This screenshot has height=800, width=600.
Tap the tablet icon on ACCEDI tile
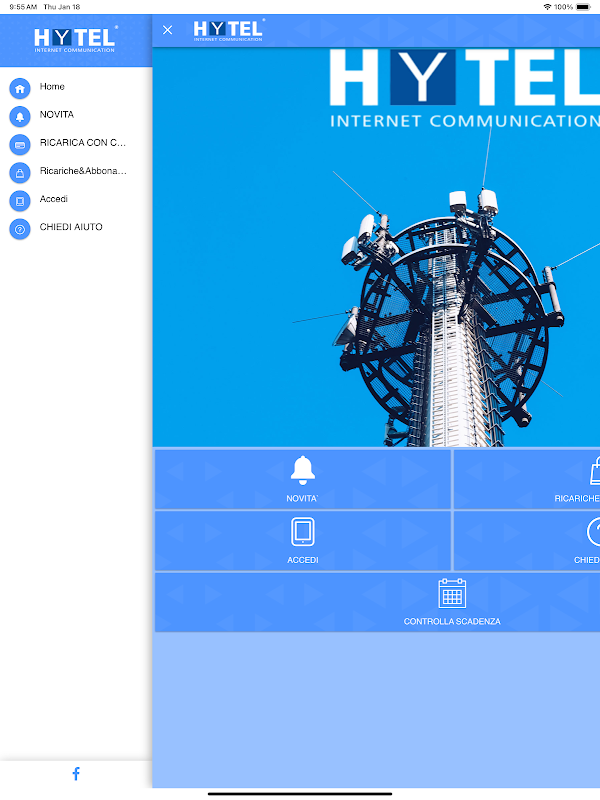pyautogui.click(x=303, y=532)
